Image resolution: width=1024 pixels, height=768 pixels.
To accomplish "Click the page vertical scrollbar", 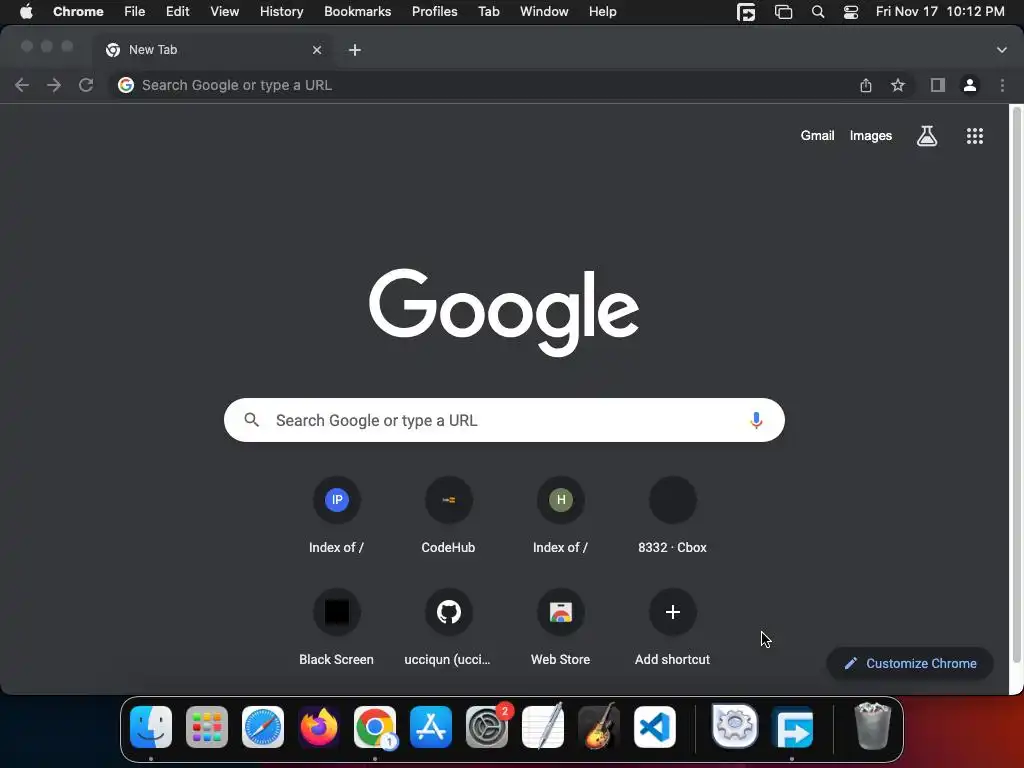I will pos(1016,385).
